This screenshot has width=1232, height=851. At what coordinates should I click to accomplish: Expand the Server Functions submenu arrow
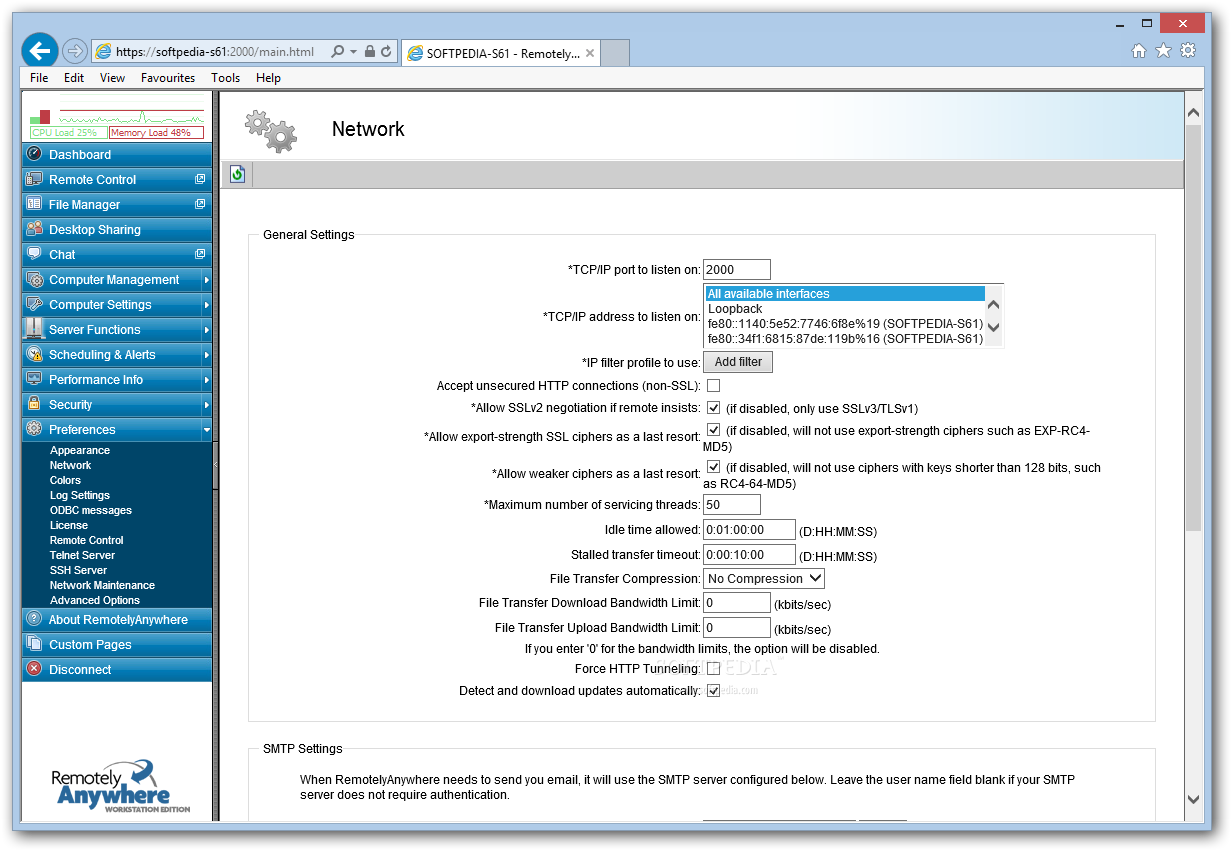point(207,330)
